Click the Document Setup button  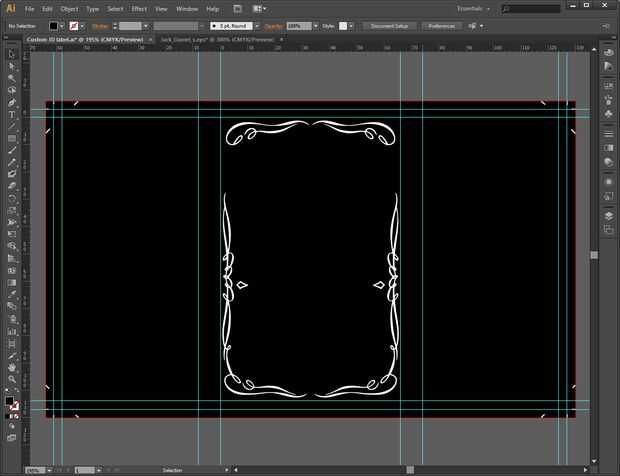[x=389, y=25]
